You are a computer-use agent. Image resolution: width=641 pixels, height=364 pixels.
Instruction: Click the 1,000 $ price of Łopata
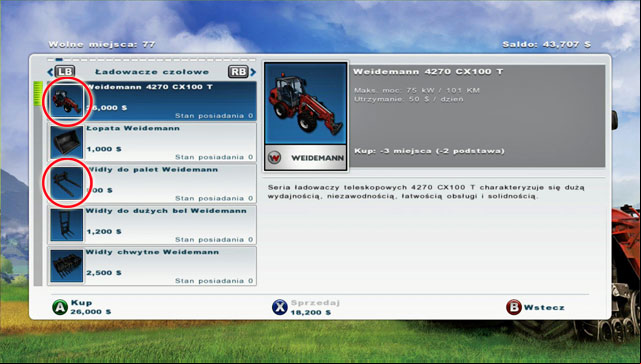click(104, 149)
